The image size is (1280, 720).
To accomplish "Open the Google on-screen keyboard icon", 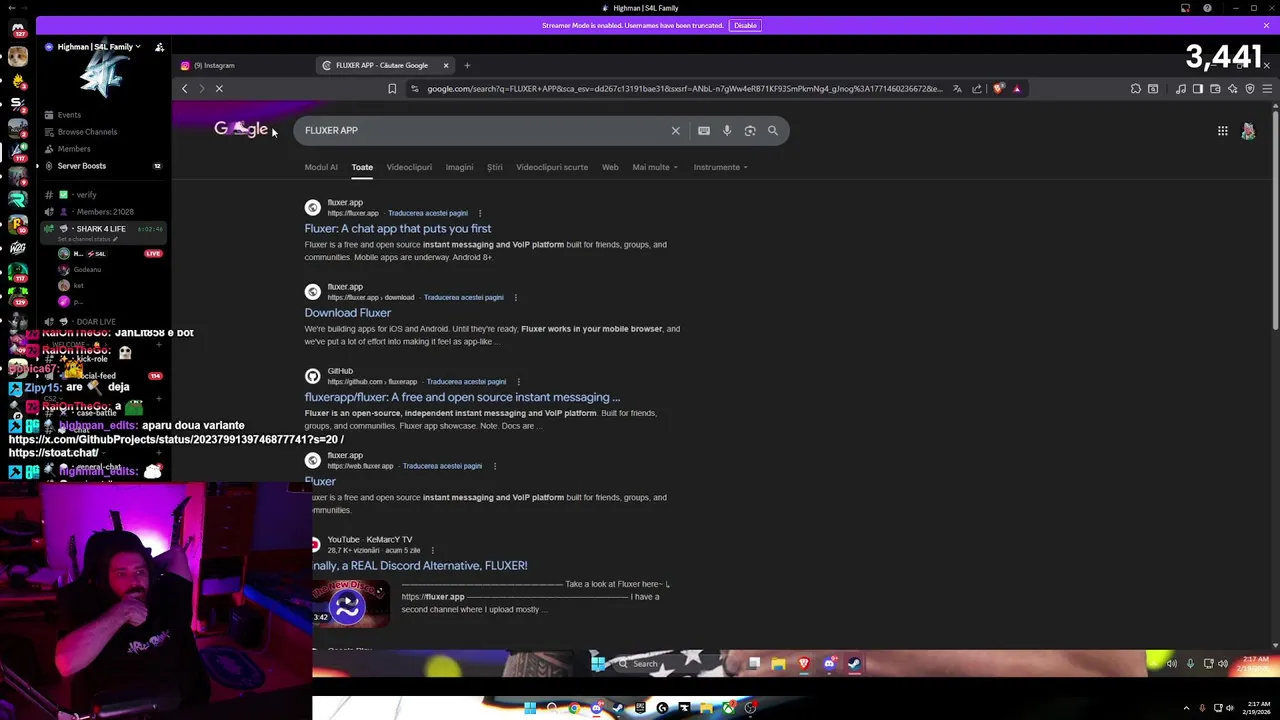I will (704, 130).
